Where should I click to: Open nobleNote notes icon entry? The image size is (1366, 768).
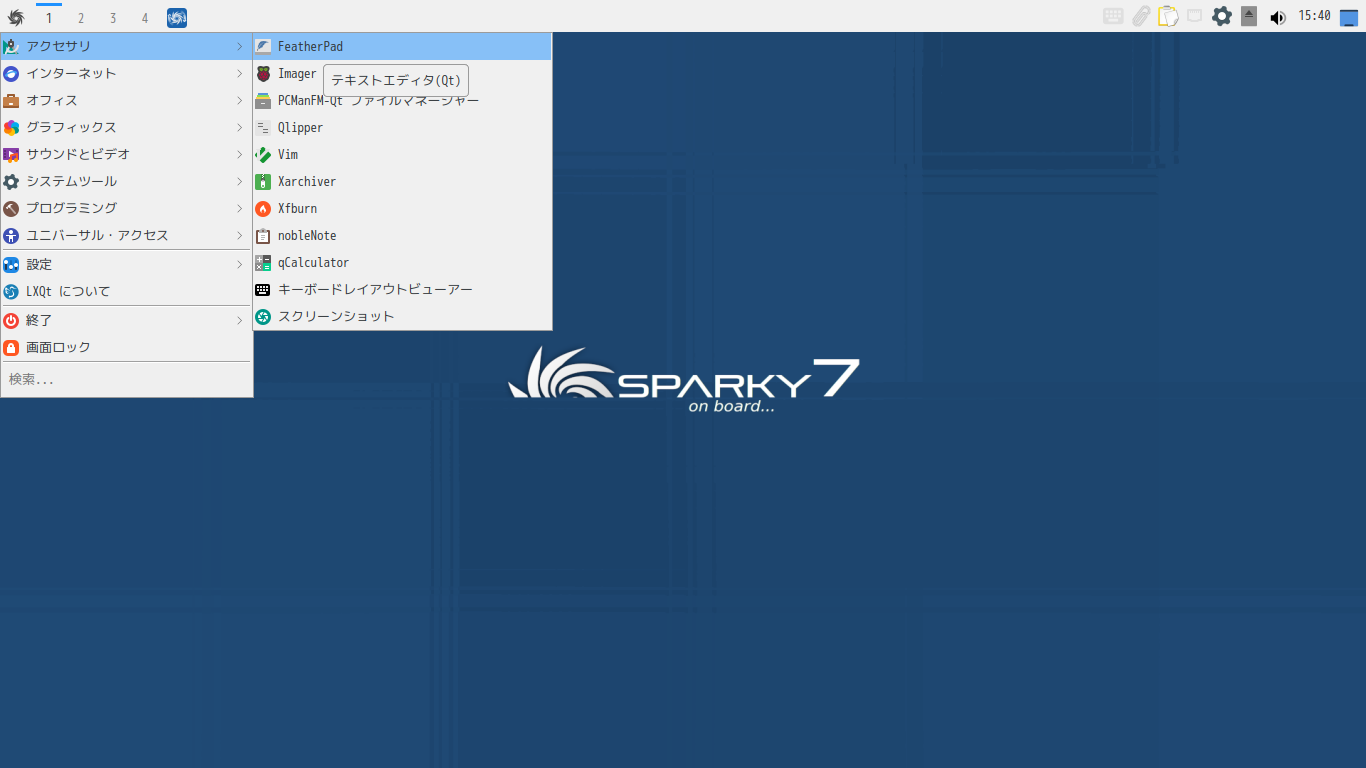click(x=263, y=236)
